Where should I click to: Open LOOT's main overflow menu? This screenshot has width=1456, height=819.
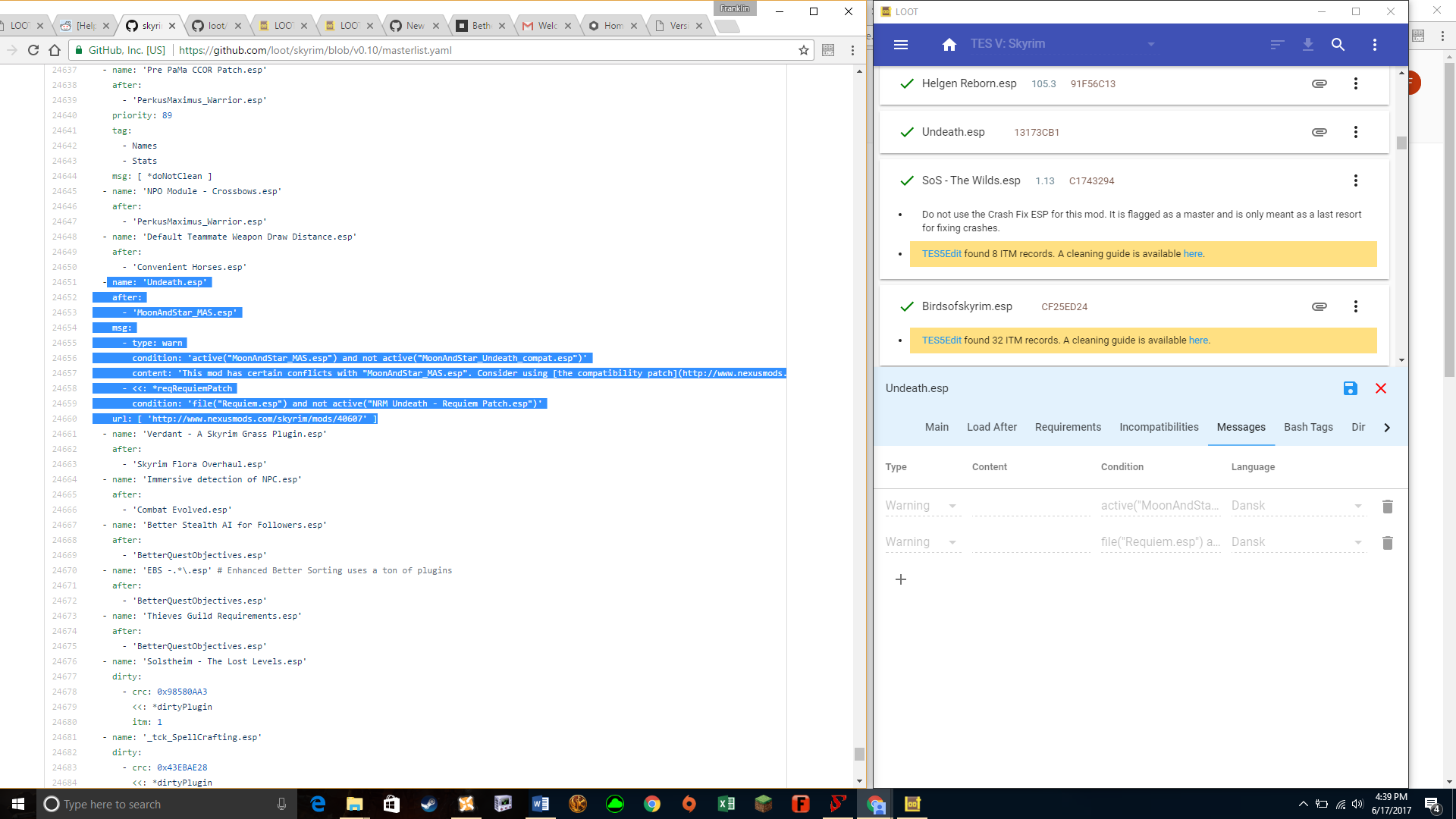pos(1375,45)
